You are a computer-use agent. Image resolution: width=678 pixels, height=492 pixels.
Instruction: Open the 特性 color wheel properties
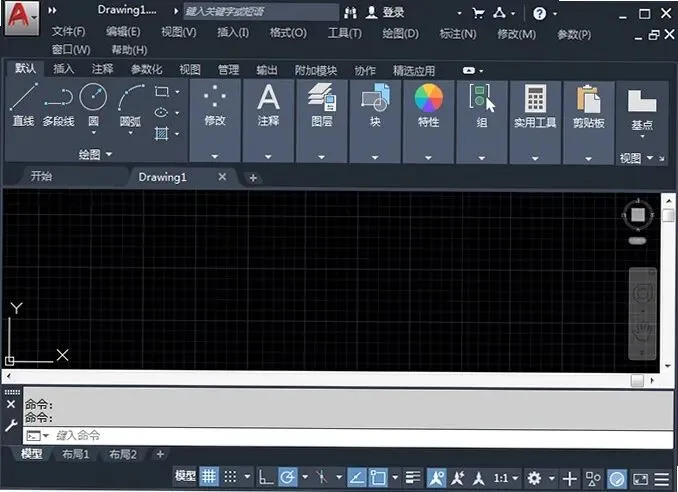429,98
